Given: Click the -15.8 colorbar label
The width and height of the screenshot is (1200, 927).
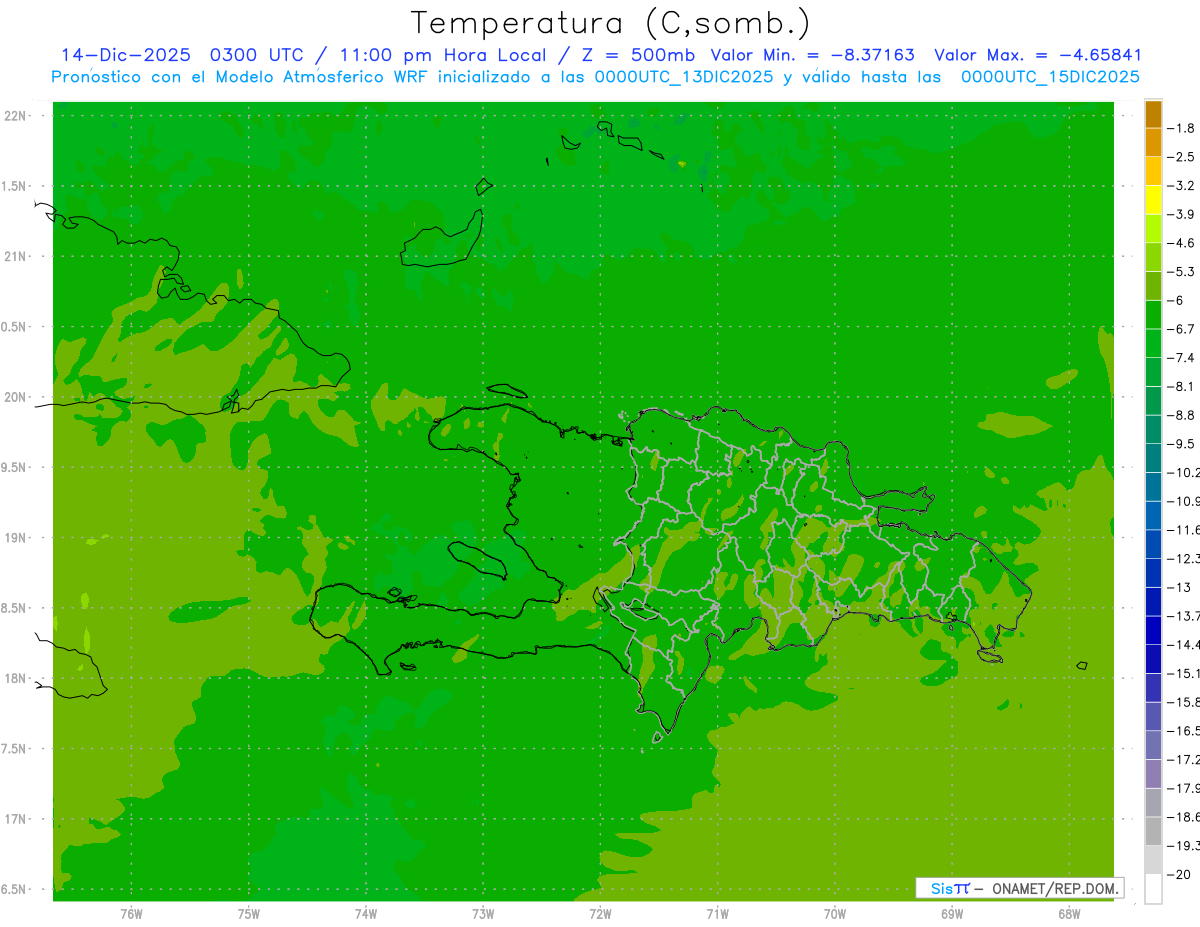Looking at the screenshot, I should 1183,702.
